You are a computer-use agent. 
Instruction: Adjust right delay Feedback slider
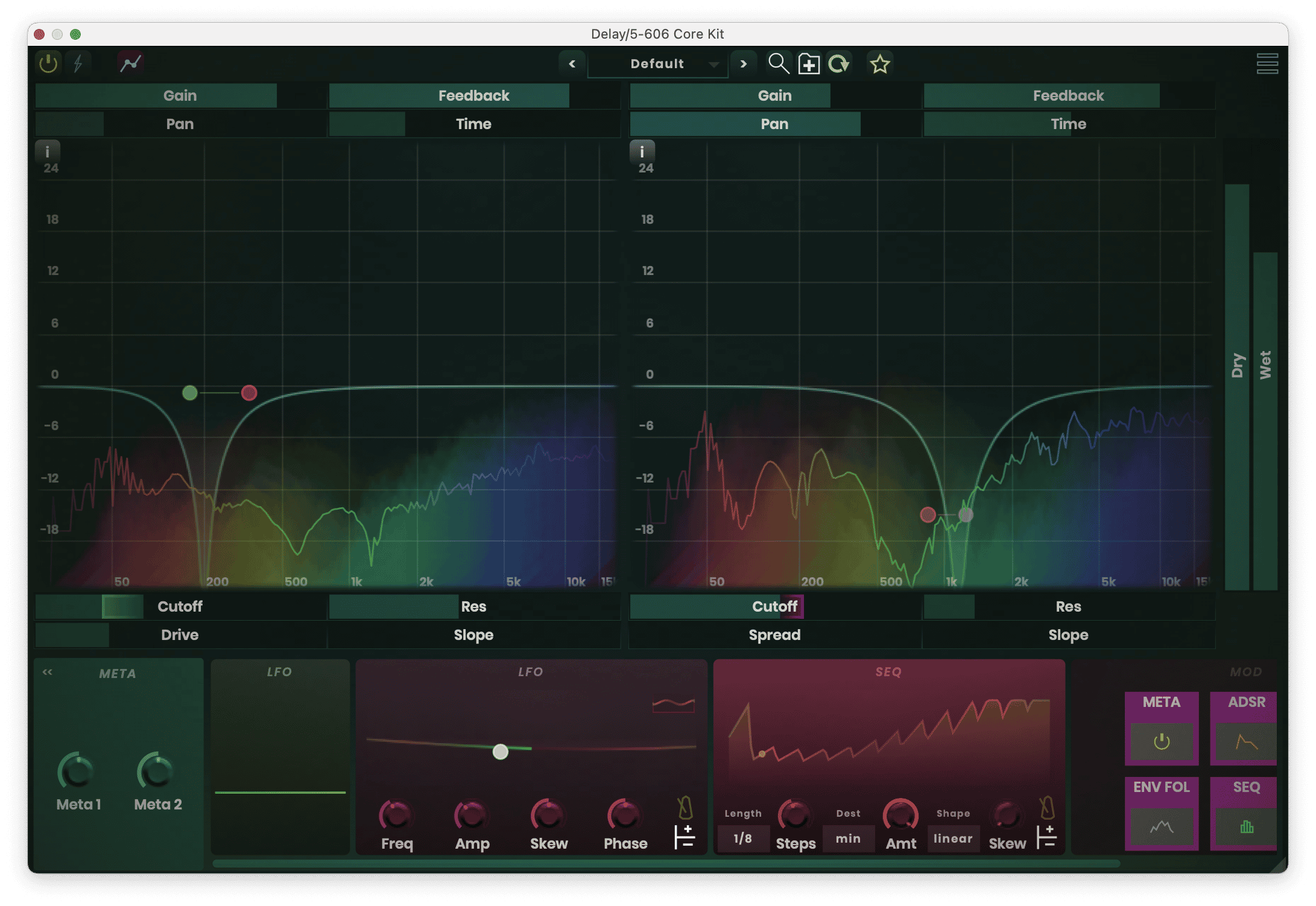tap(1069, 95)
